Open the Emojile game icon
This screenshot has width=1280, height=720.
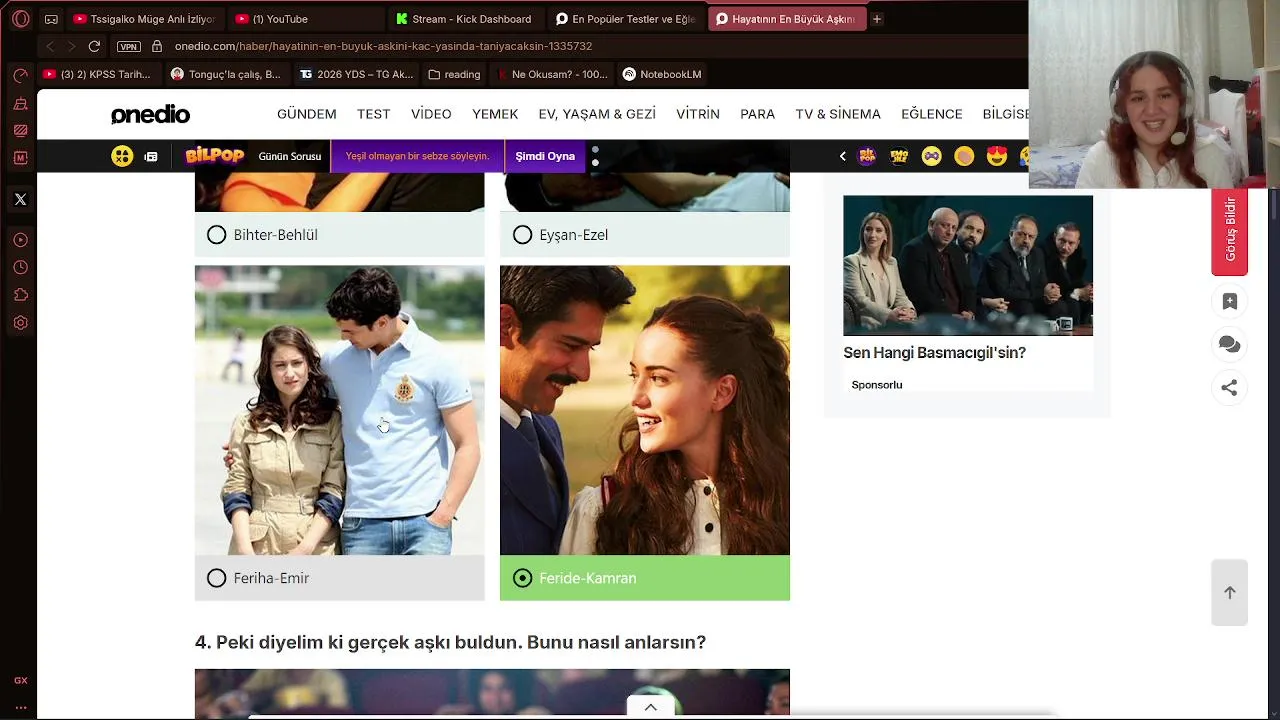pos(899,156)
